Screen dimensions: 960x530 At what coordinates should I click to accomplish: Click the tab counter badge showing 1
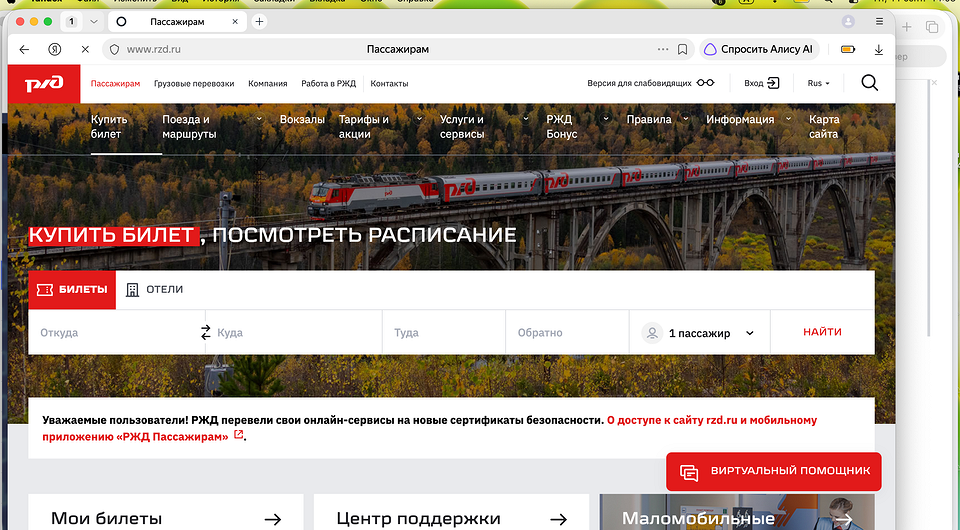[x=71, y=21]
